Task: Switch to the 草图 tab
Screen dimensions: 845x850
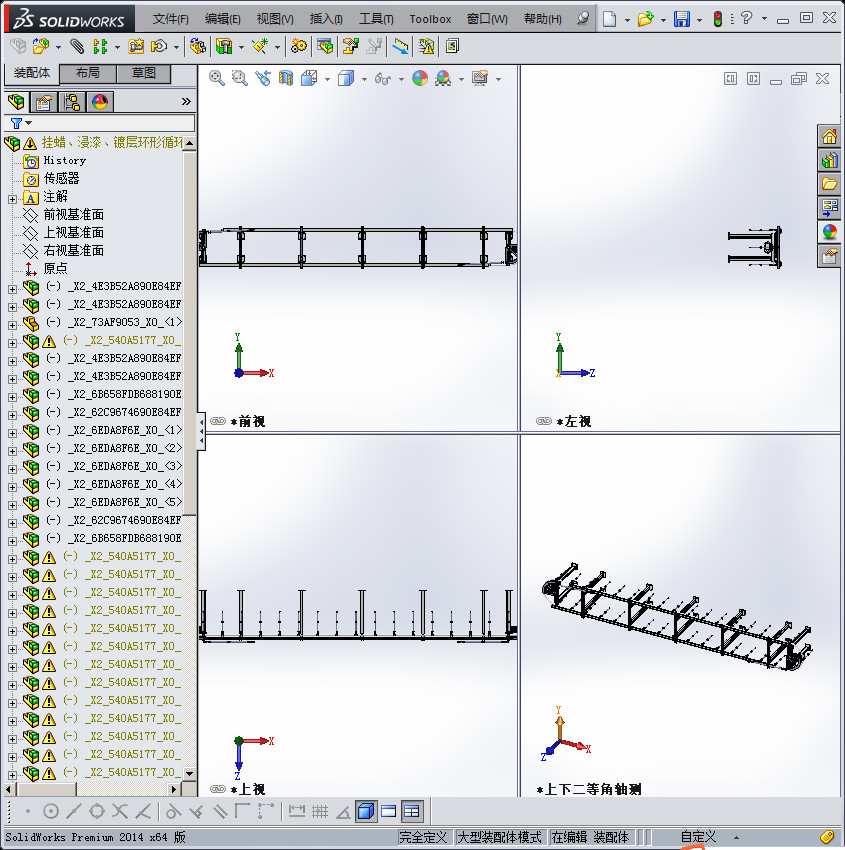Action: (x=144, y=73)
